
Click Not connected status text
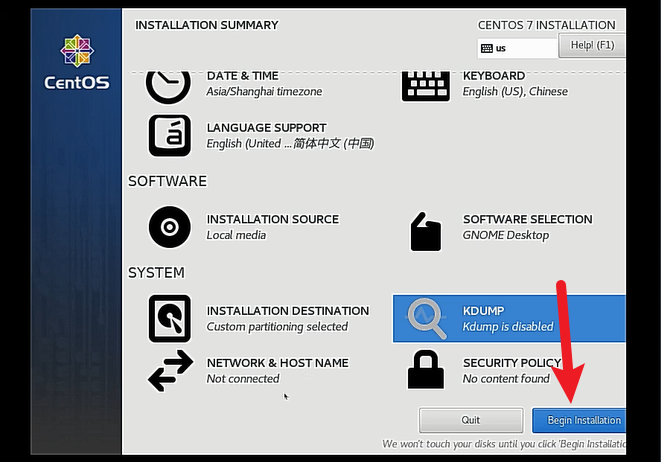pos(243,379)
